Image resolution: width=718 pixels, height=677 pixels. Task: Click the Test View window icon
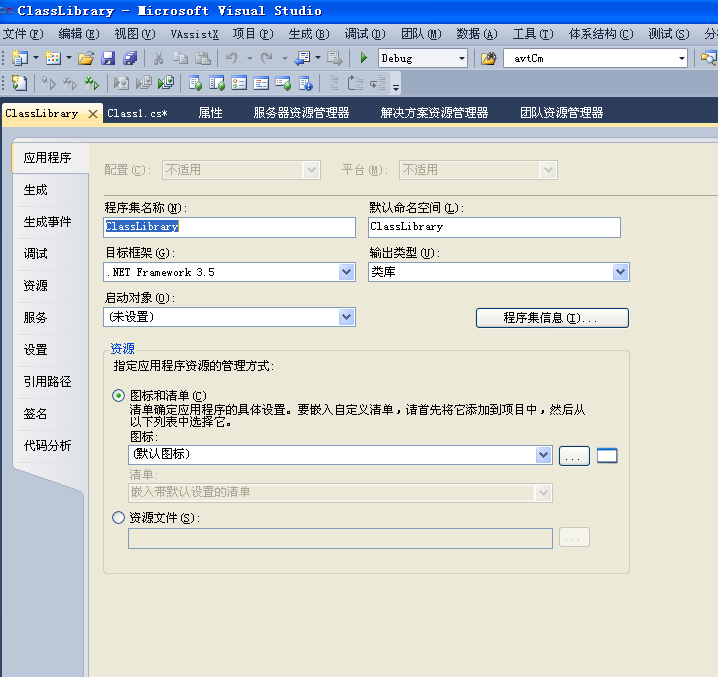point(196,83)
